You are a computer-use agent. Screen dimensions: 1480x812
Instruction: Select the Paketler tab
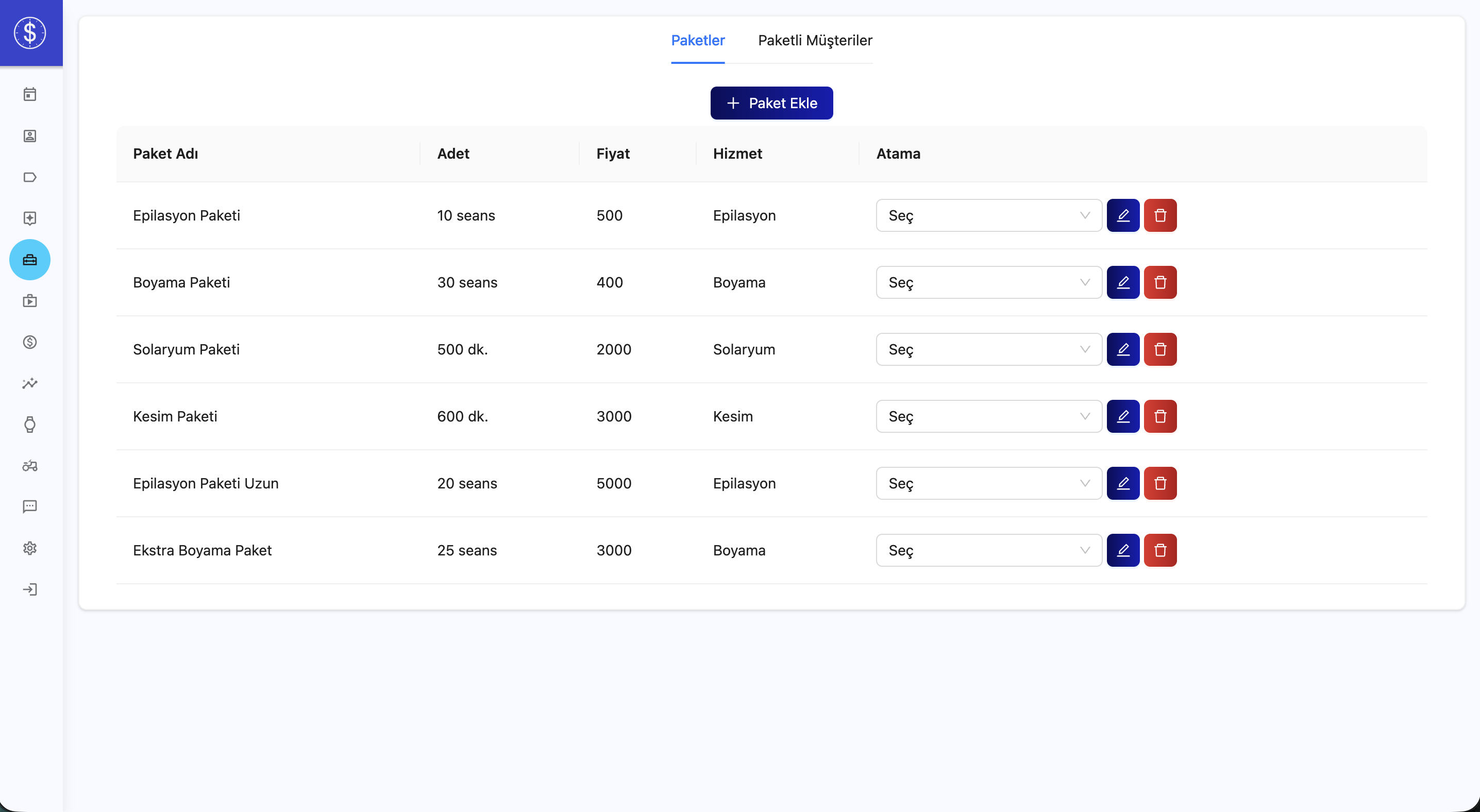tap(697, 40)
